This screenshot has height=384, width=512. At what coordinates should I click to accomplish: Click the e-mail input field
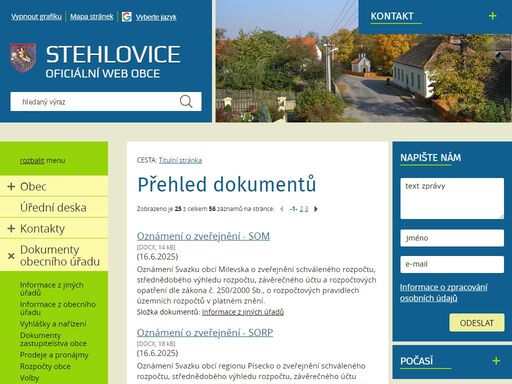pyautogui.click(x=452, y=264)
